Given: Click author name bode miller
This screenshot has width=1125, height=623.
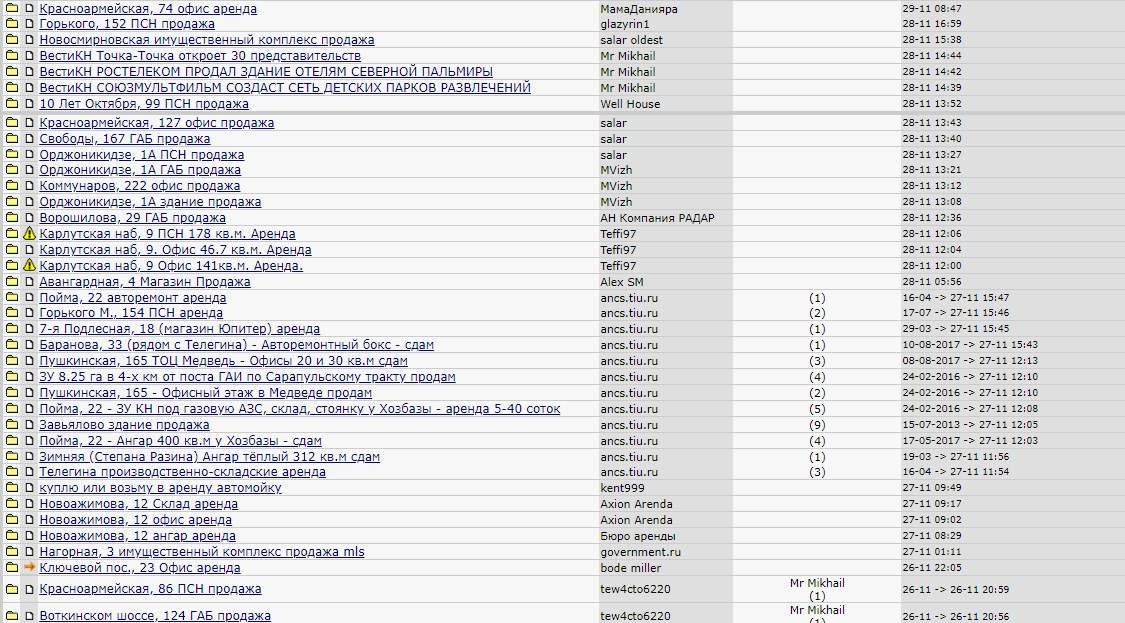Looking at the screenshot, I should pyautogui.click(x=631, y=567).
